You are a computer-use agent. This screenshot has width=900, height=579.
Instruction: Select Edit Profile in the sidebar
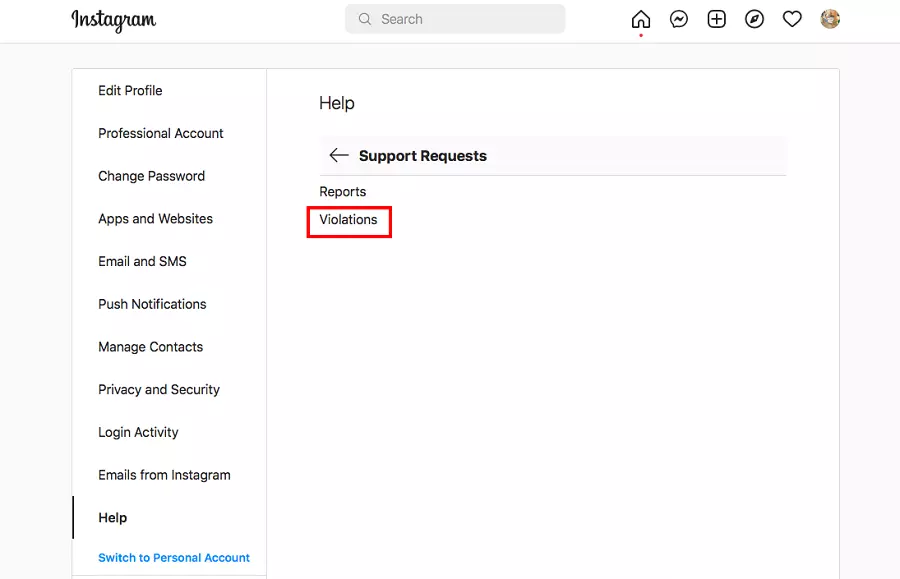click(130, 91)
